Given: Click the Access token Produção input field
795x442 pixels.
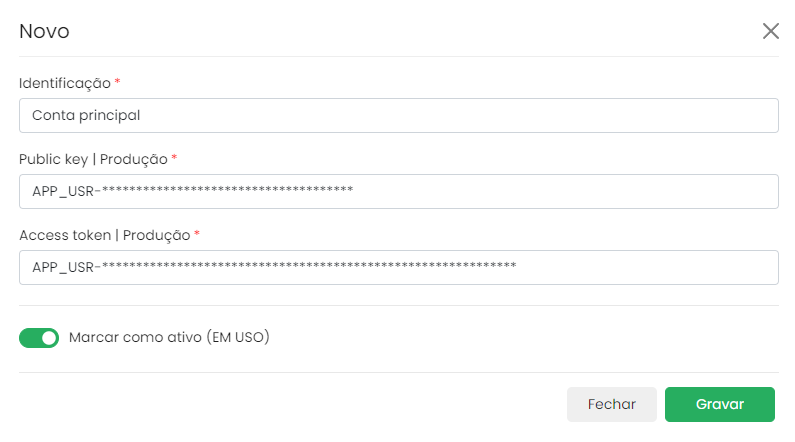Looking at the screenshot, I should [x=398, y=267].
